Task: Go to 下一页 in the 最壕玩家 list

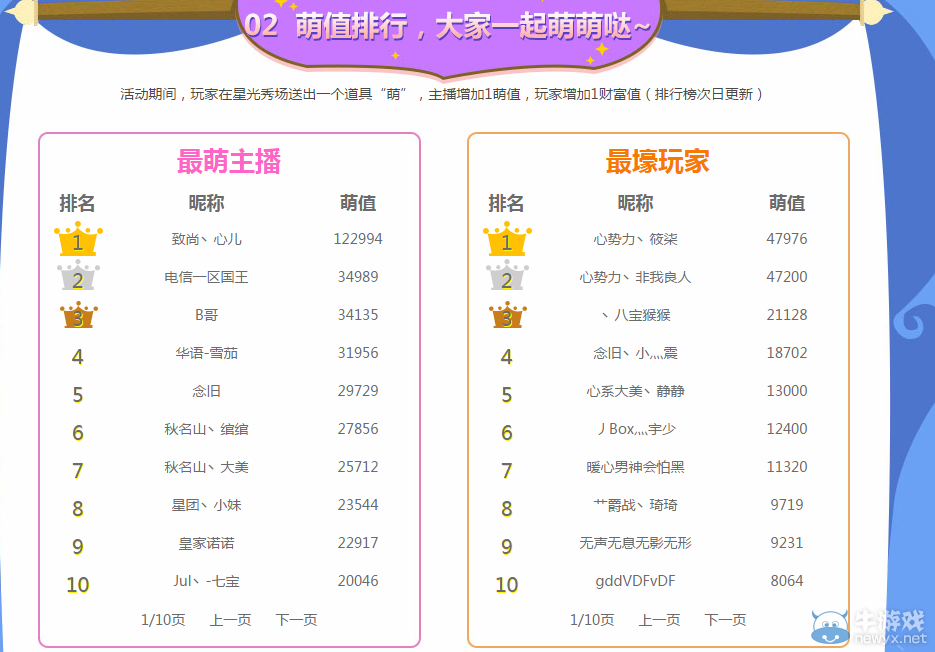Action: click(x=725, y=620)
